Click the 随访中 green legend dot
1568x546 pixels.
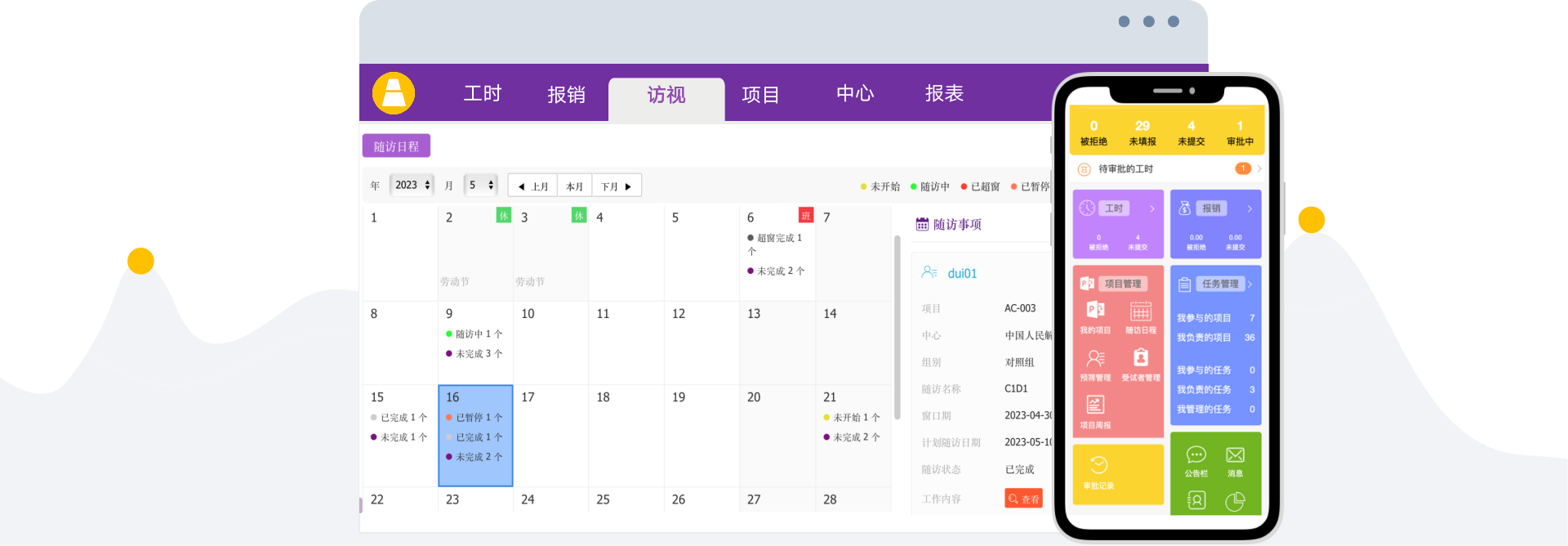tap(913, 187)
